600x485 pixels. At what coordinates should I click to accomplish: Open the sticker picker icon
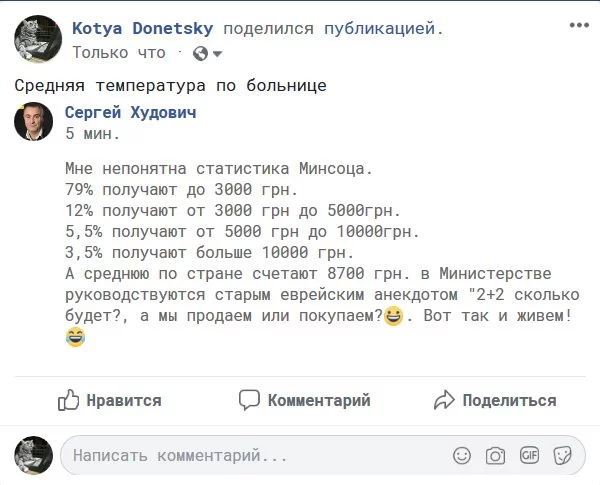562,456
